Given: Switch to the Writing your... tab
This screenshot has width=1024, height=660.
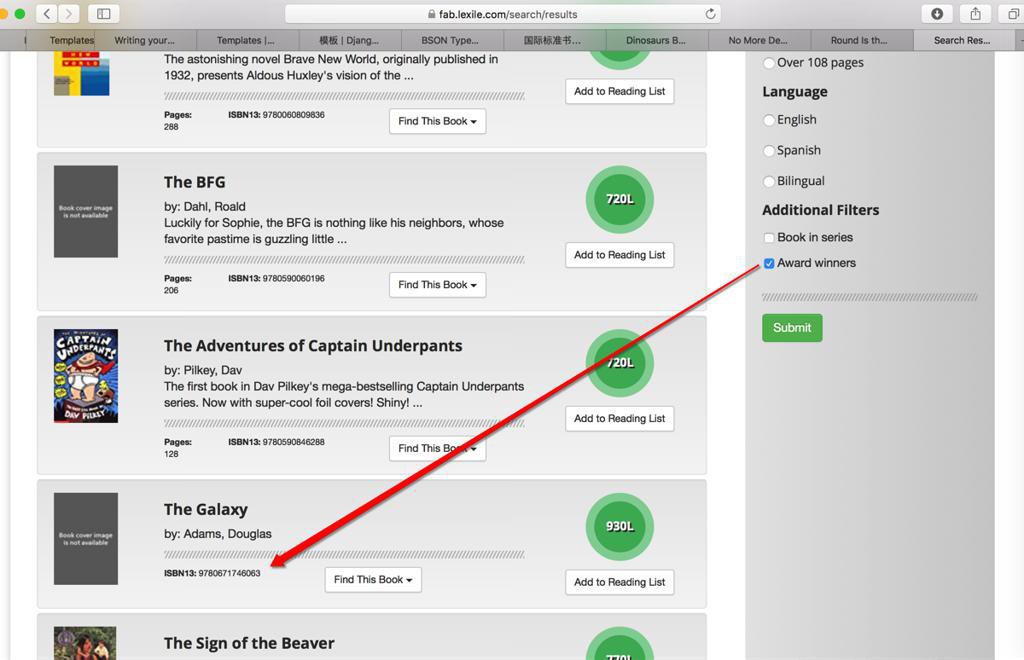Looking at the screenshot, I should tap(145, 40).
